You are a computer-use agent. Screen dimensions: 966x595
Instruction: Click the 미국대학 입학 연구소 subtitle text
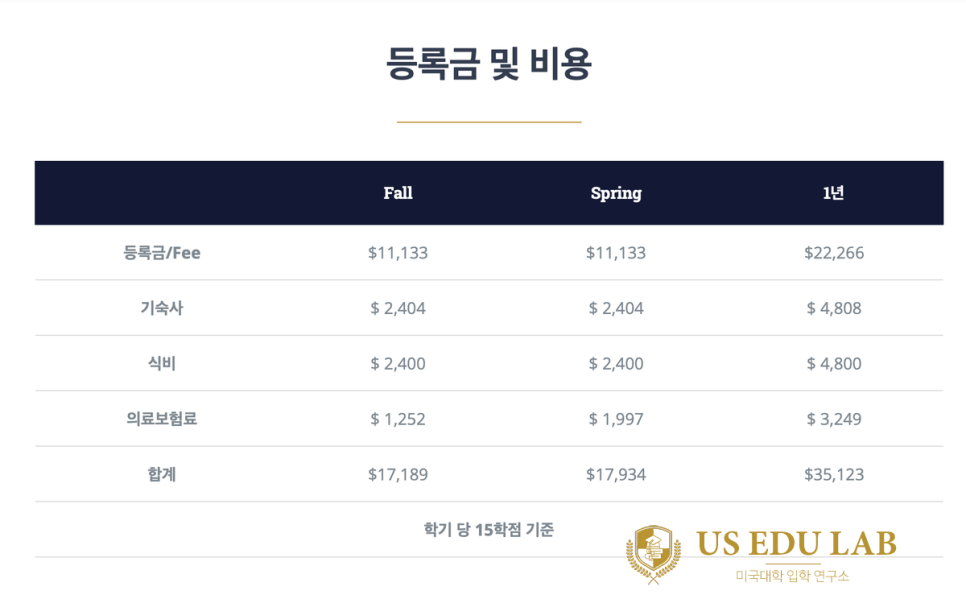coord(792,576)
